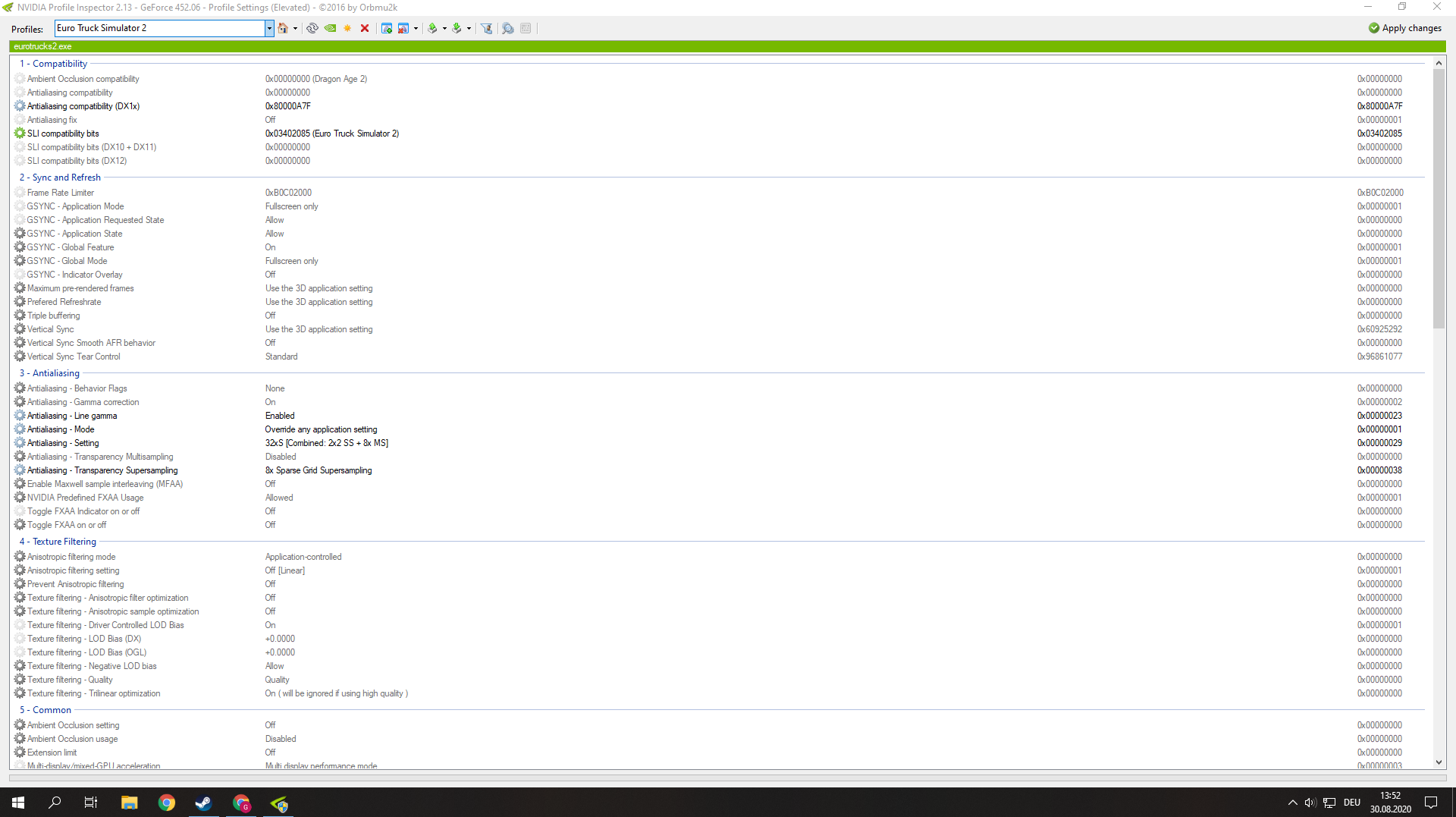Click the volume icon in system tray
Screen dimensions: 1456x817
point(1310,803)
